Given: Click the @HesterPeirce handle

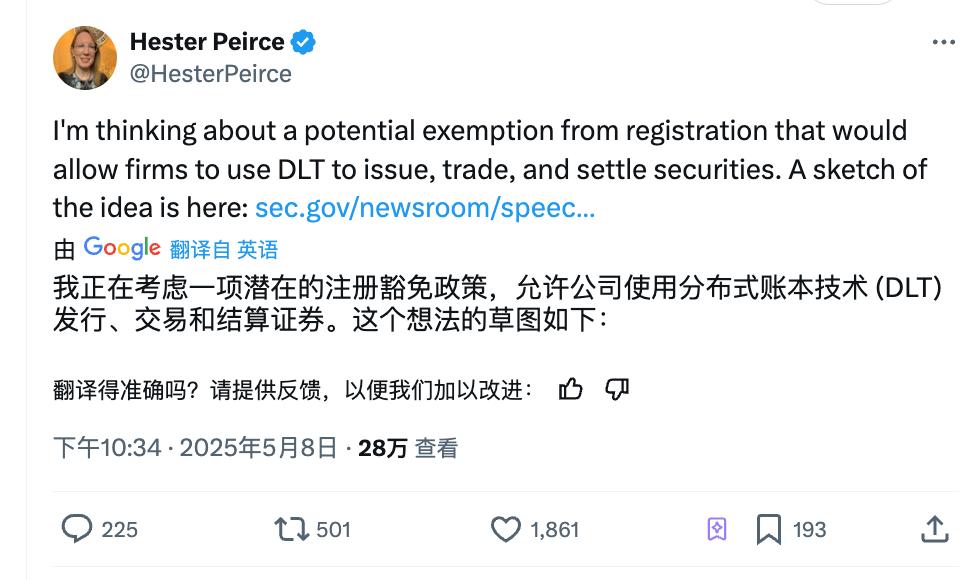Looking at the screenshot, I should point(210,74).
